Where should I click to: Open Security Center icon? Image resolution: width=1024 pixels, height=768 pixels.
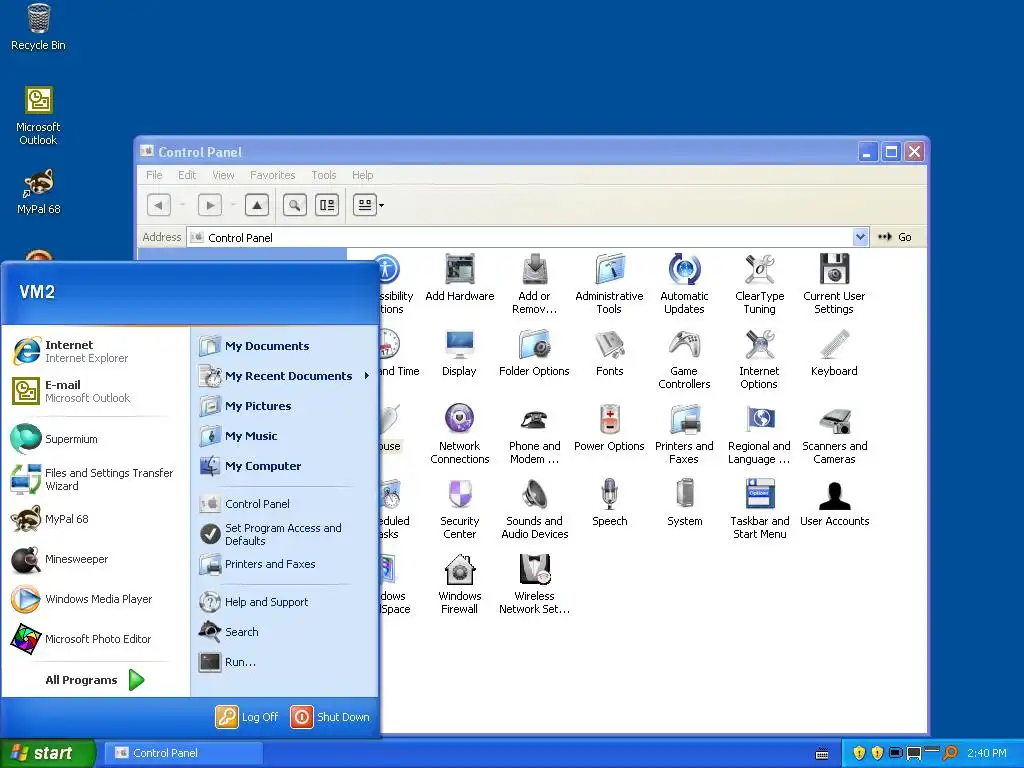tap(459, 509)
